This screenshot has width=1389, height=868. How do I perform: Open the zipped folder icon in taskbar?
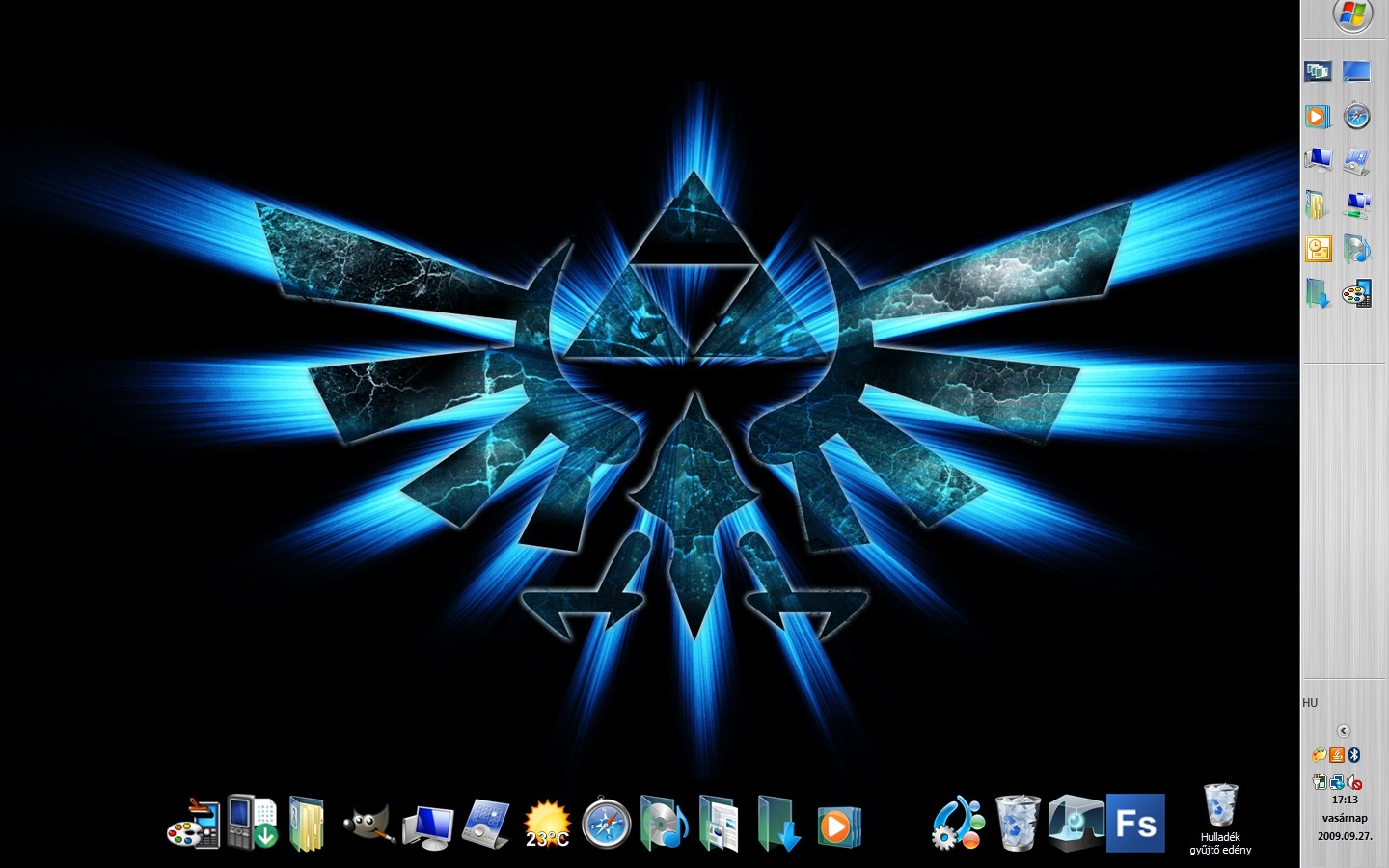[1316, 204]
